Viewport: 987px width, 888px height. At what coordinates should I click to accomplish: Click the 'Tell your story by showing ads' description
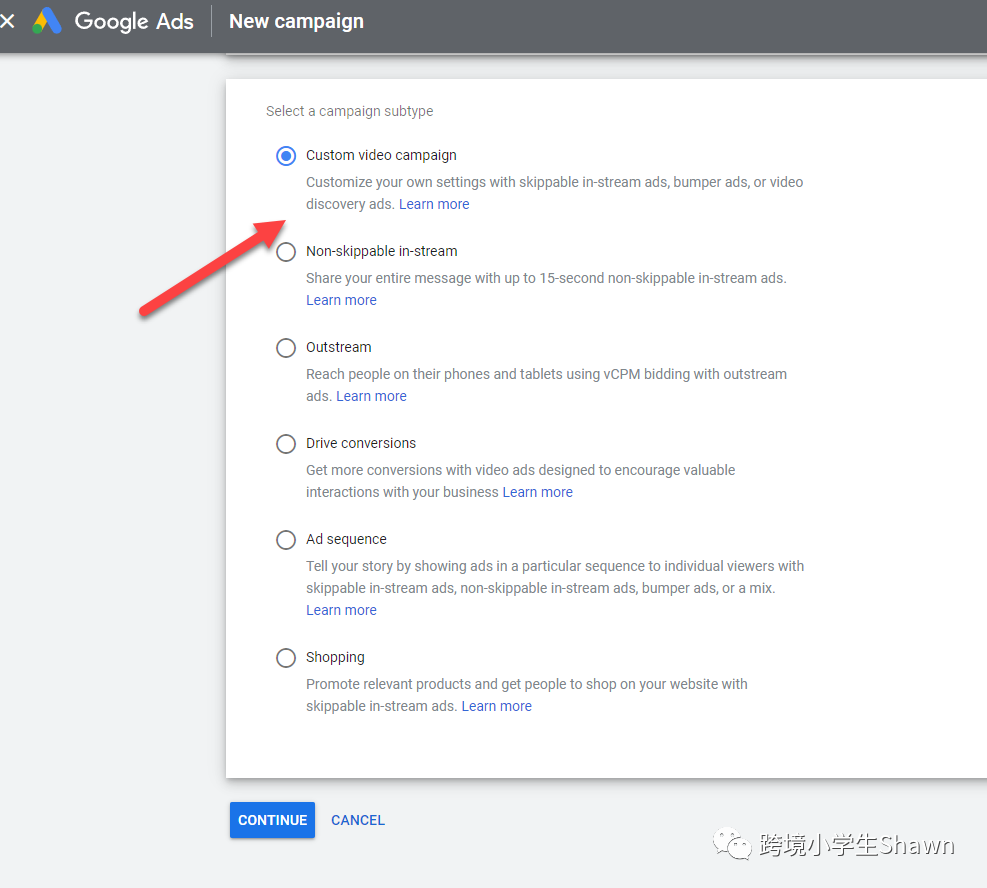[x=555, y=577]
